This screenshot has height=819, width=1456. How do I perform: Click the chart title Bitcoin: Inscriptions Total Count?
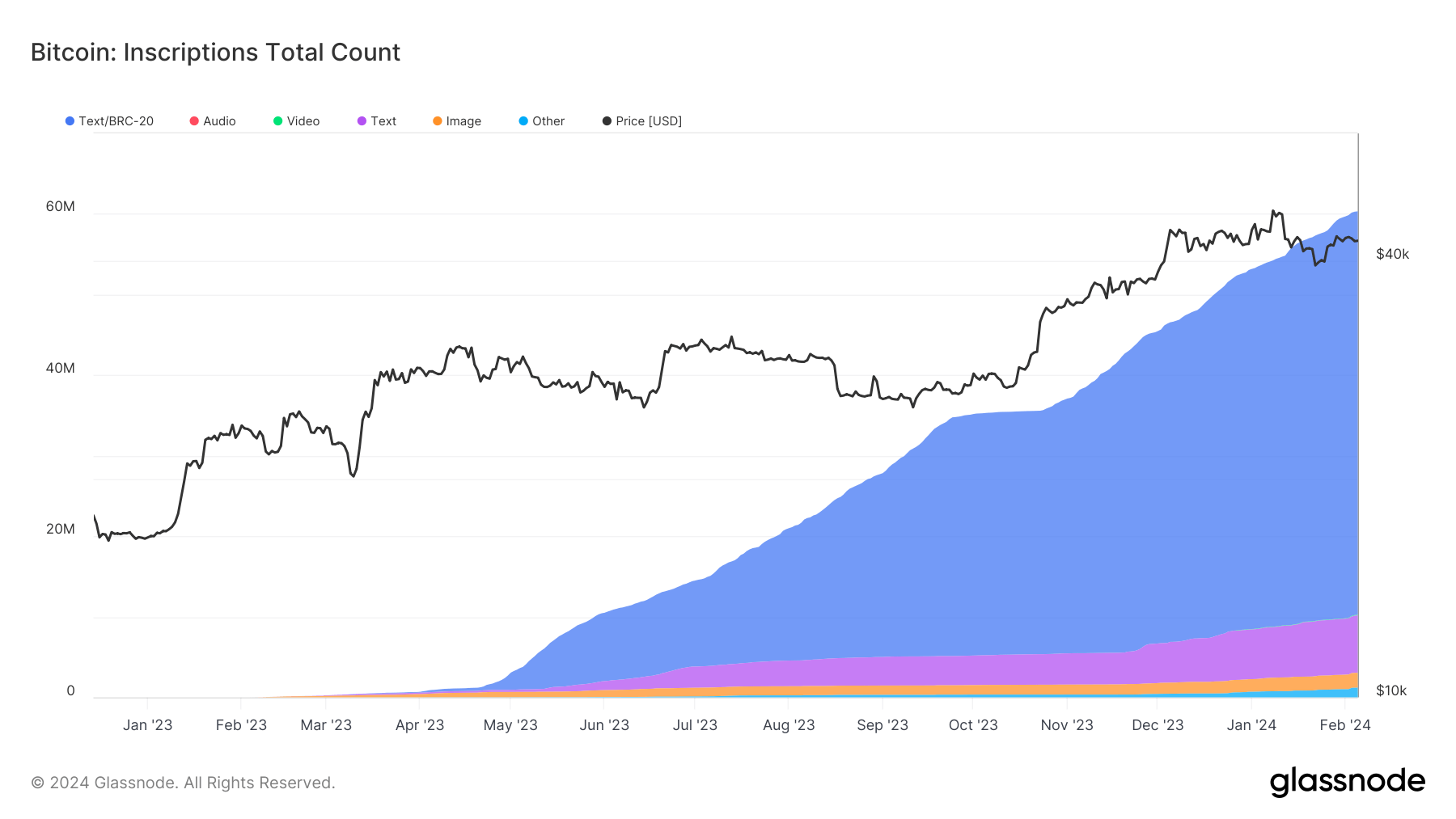[x=214, y=52]
